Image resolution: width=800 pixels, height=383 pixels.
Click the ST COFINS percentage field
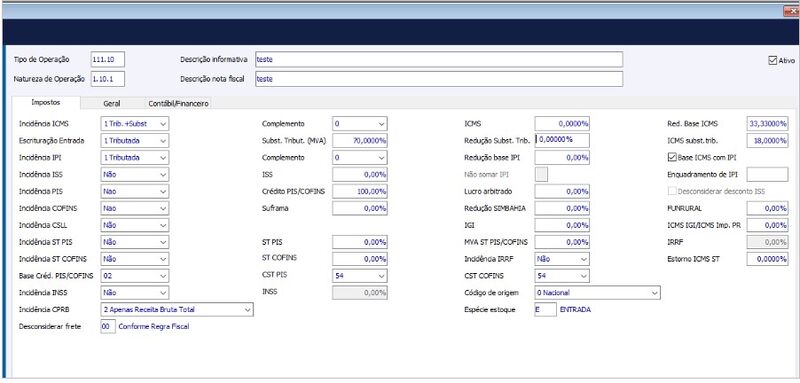(x=360, y=259)
